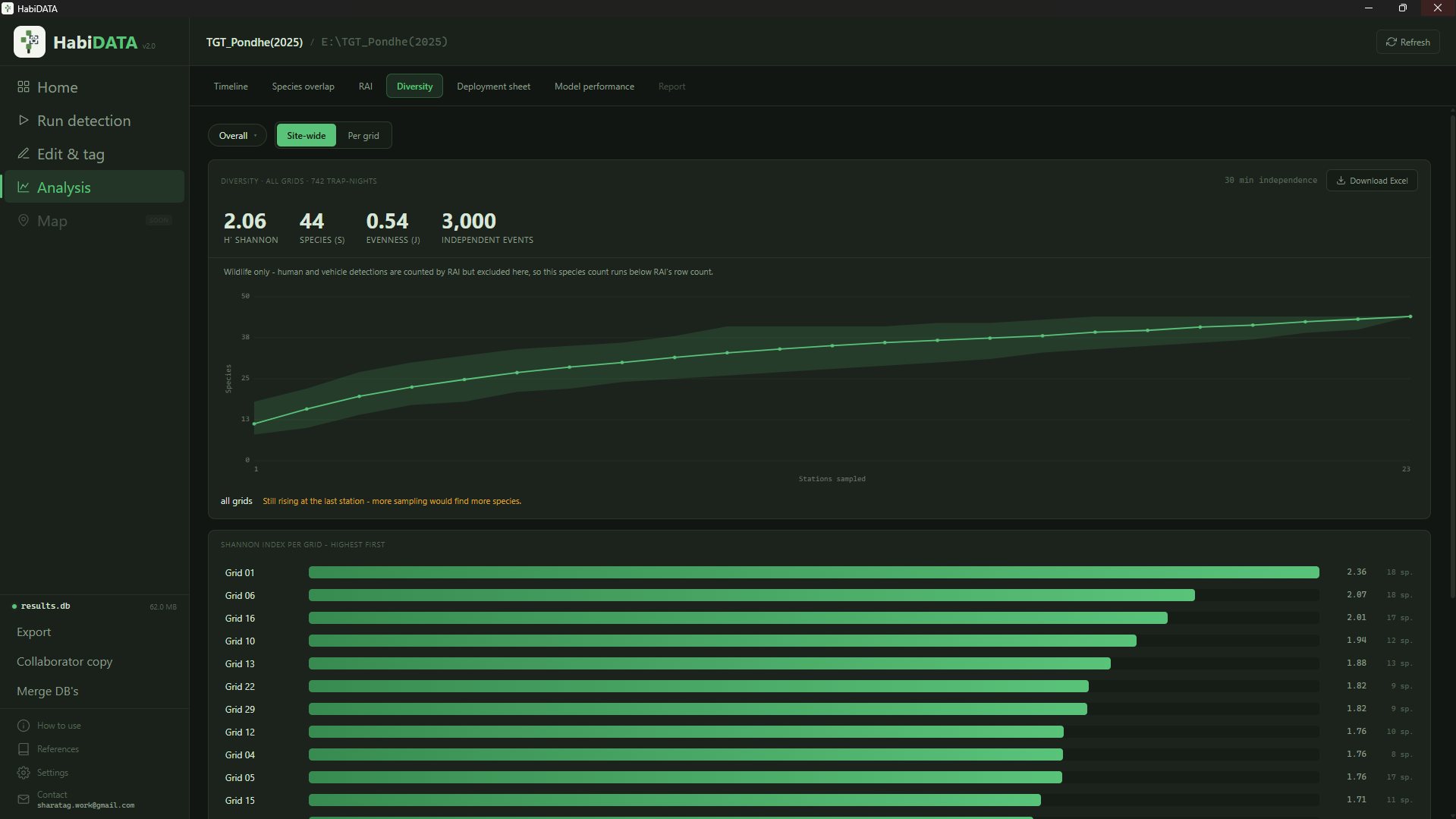
Task: Click the Grid 22 row label
Action: (x=240, y=687)
